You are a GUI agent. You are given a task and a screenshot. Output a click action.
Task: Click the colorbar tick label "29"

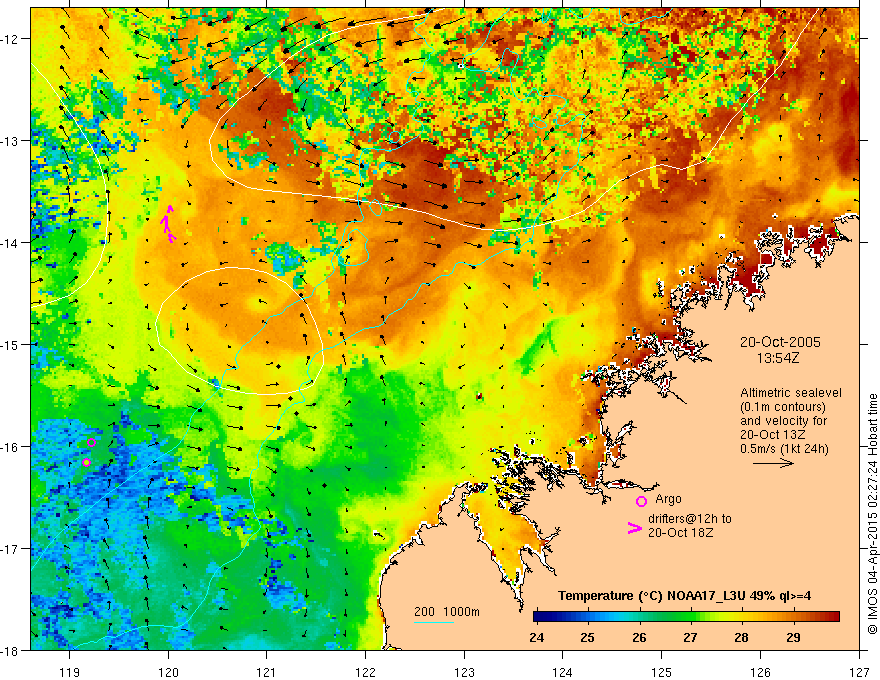[793, 637]
